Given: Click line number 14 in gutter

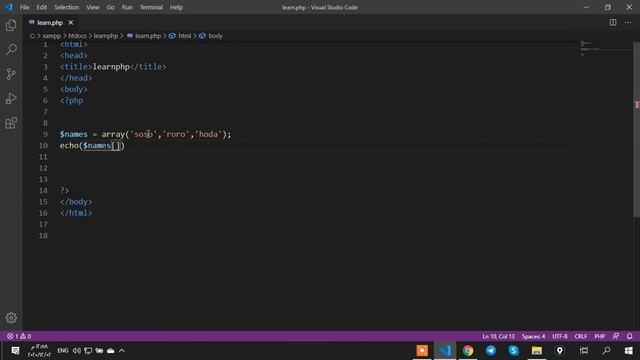Looking at the screenshot, I should click(43, 191).
